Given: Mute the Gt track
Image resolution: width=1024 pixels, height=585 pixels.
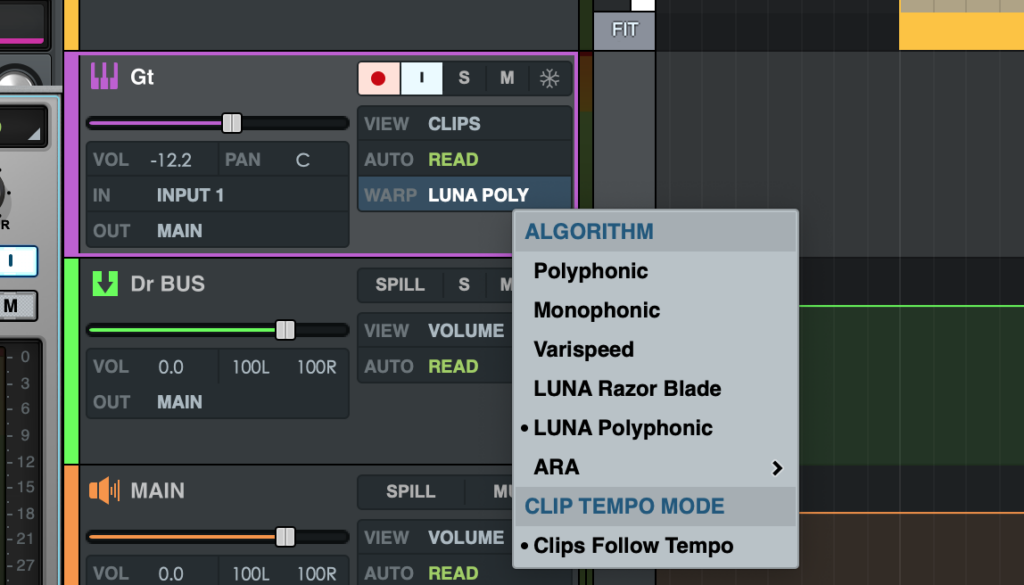Looking at the screenshot, I should [507, 78].
